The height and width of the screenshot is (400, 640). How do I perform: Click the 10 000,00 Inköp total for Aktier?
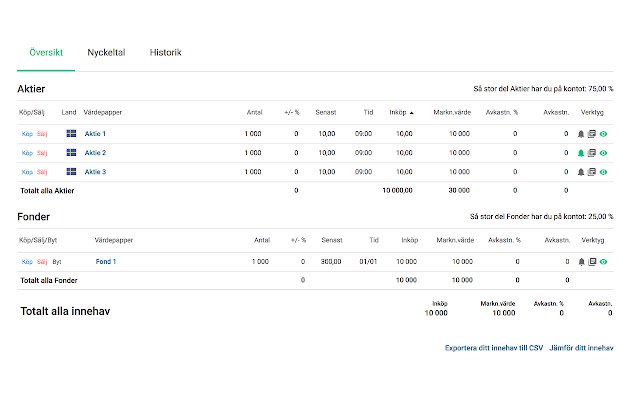click(x=398, y=190)
